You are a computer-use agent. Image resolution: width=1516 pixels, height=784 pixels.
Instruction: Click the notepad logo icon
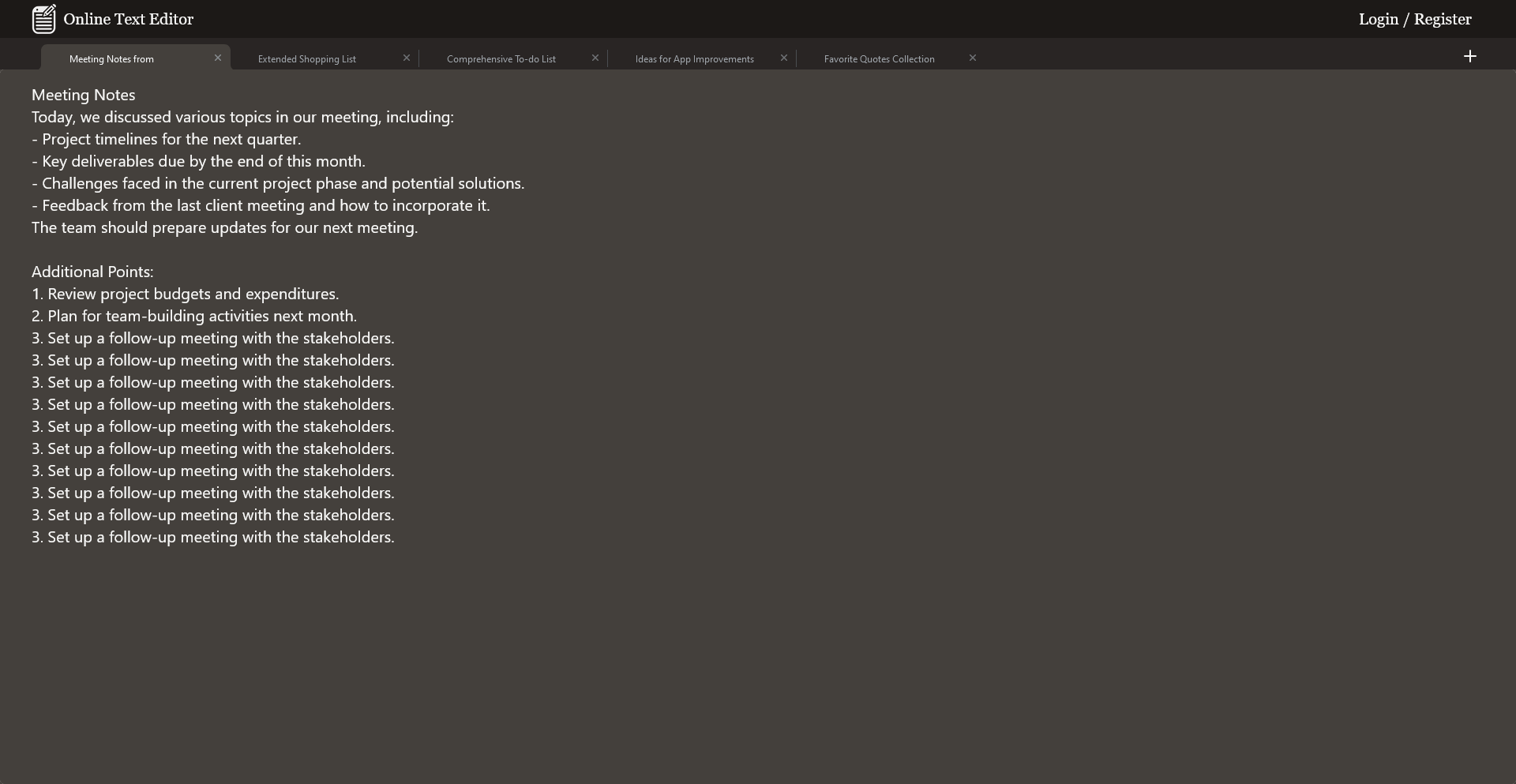pos(43,19)
